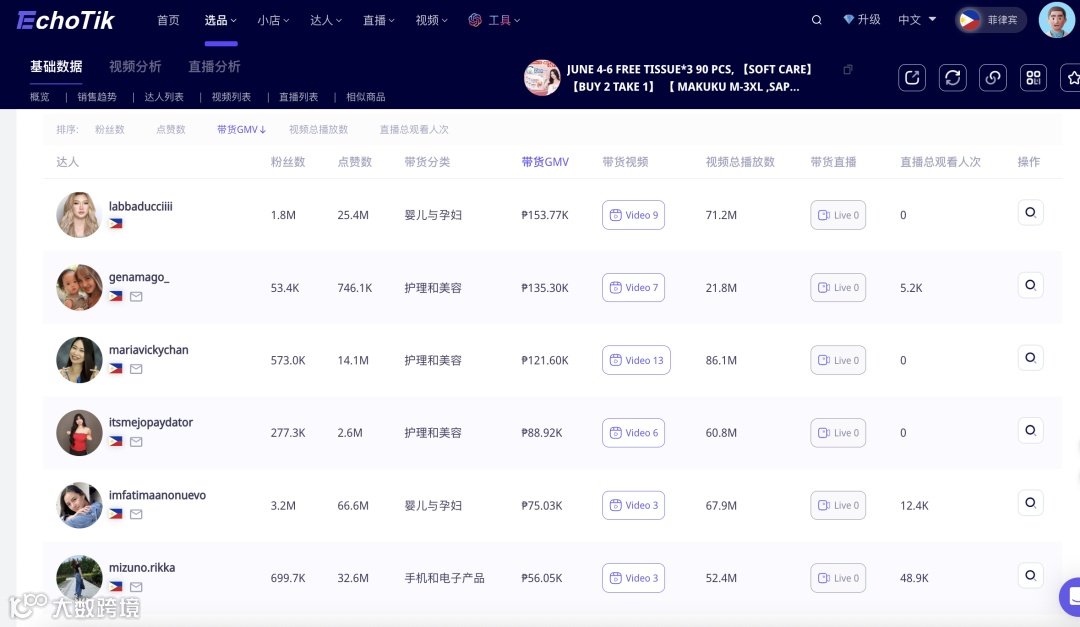The height and width of the screenshot is (627, 1080).
Task: Open the 中文 language dropdown
Action: click(x=917, y=19)
